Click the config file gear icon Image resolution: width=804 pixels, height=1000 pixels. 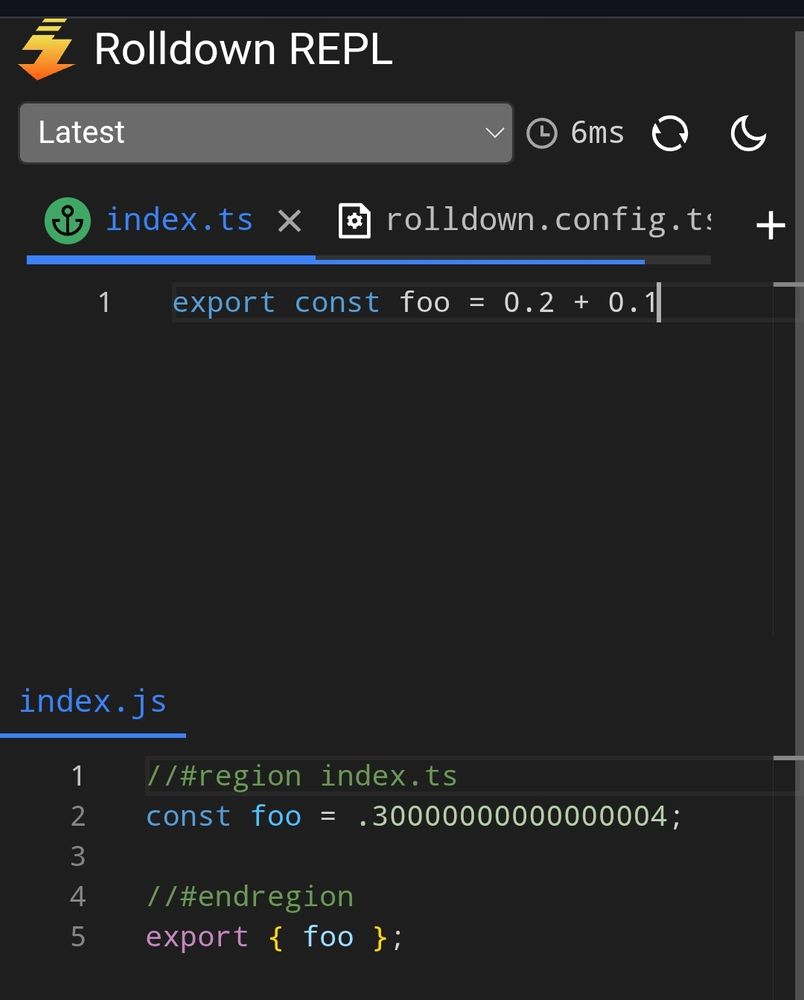354,221
